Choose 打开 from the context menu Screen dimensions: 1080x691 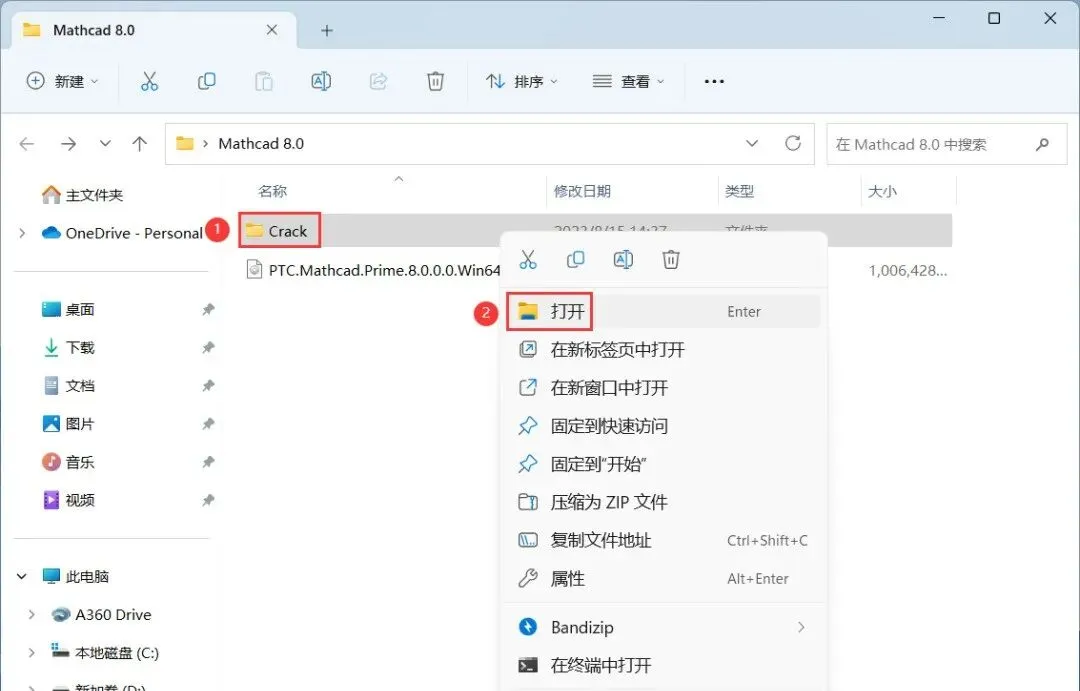(x=663, y=311)
